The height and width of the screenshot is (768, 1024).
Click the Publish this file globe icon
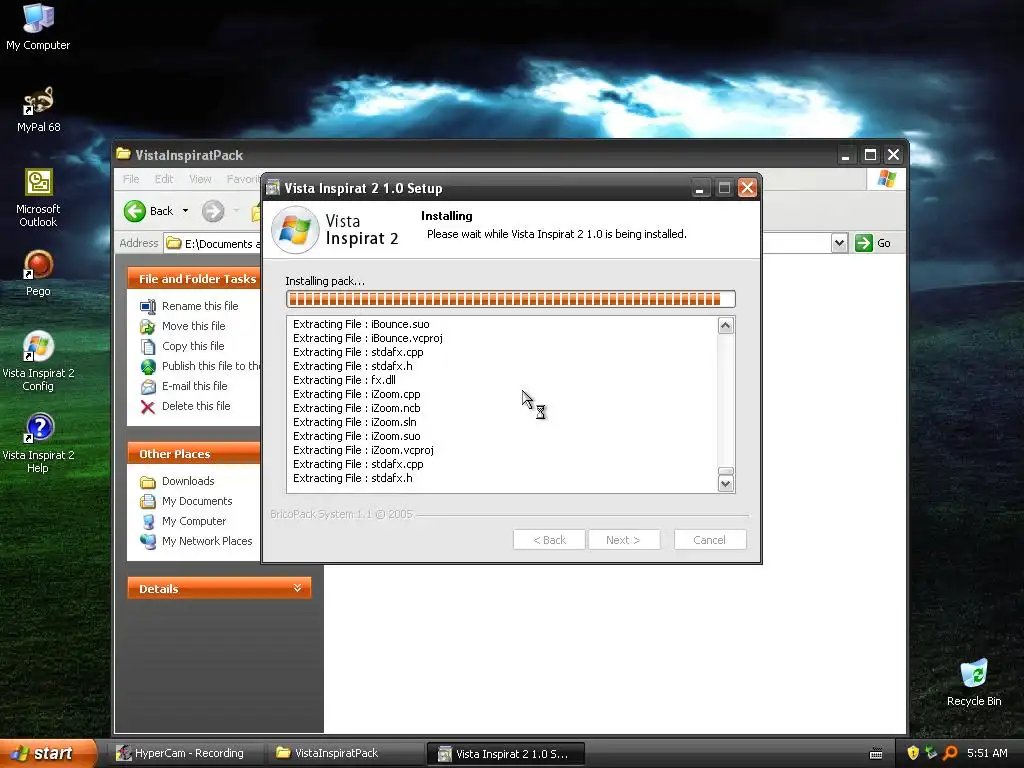(148, 366)
